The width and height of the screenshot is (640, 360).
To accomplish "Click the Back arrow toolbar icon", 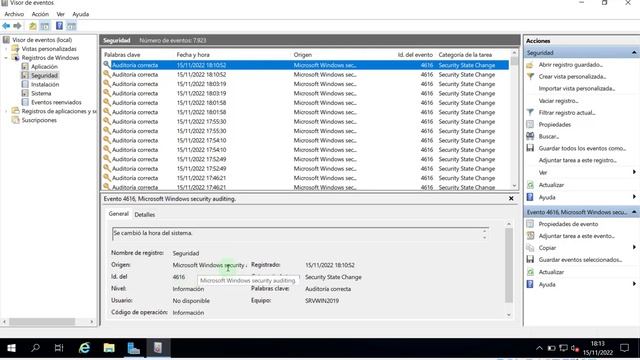I will 6,26.
